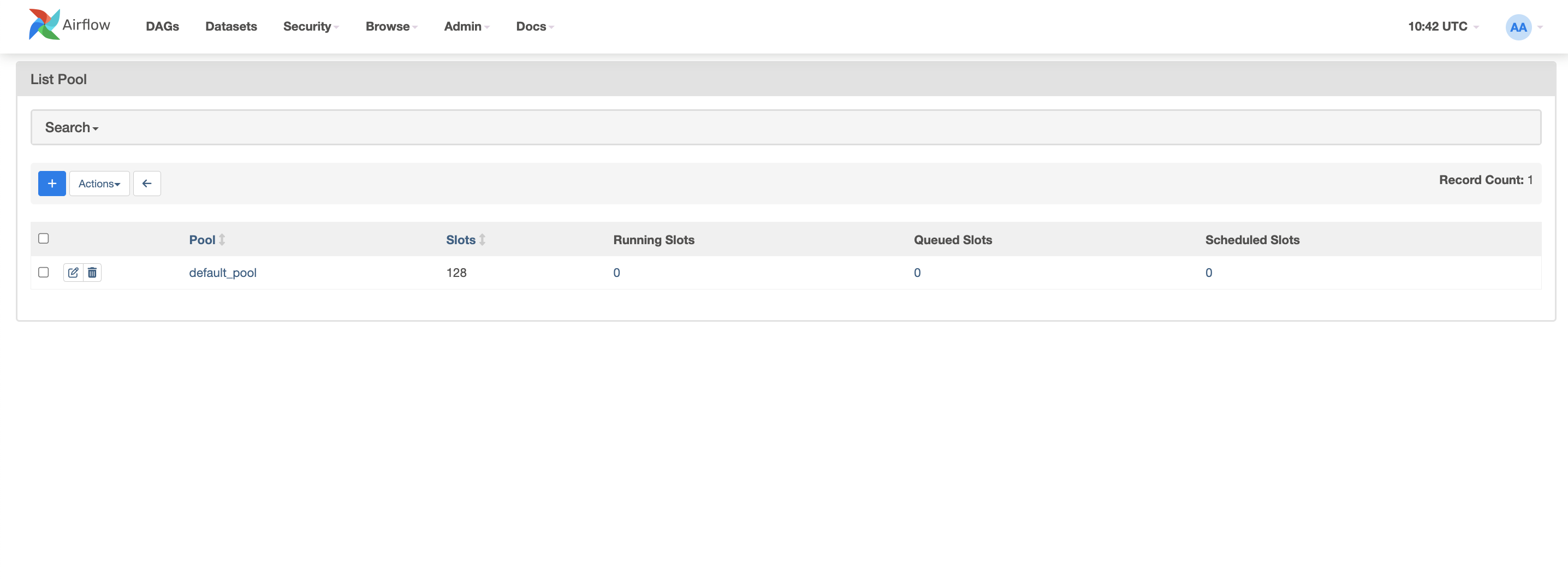Click the Running Slots zero link
Viewport: 1568px width, 579px height.
pyautogui.click(x=616, y=273)
